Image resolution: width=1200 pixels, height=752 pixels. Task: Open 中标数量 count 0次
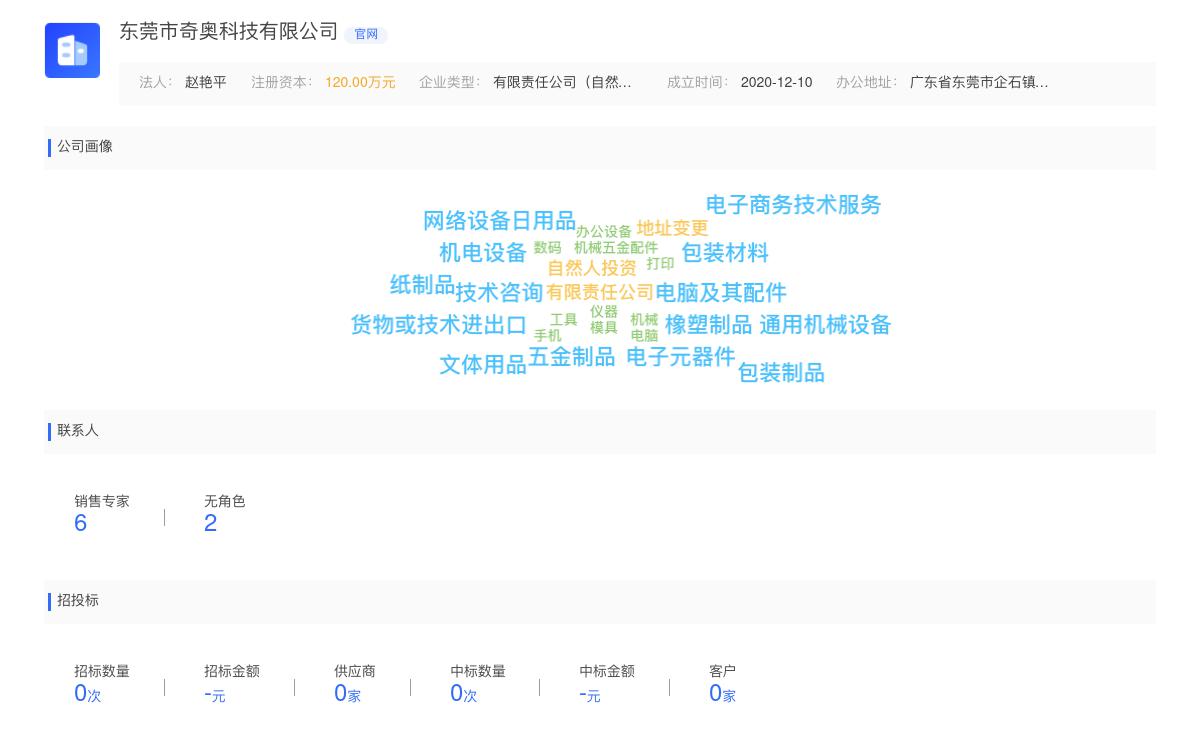(464, 693)
